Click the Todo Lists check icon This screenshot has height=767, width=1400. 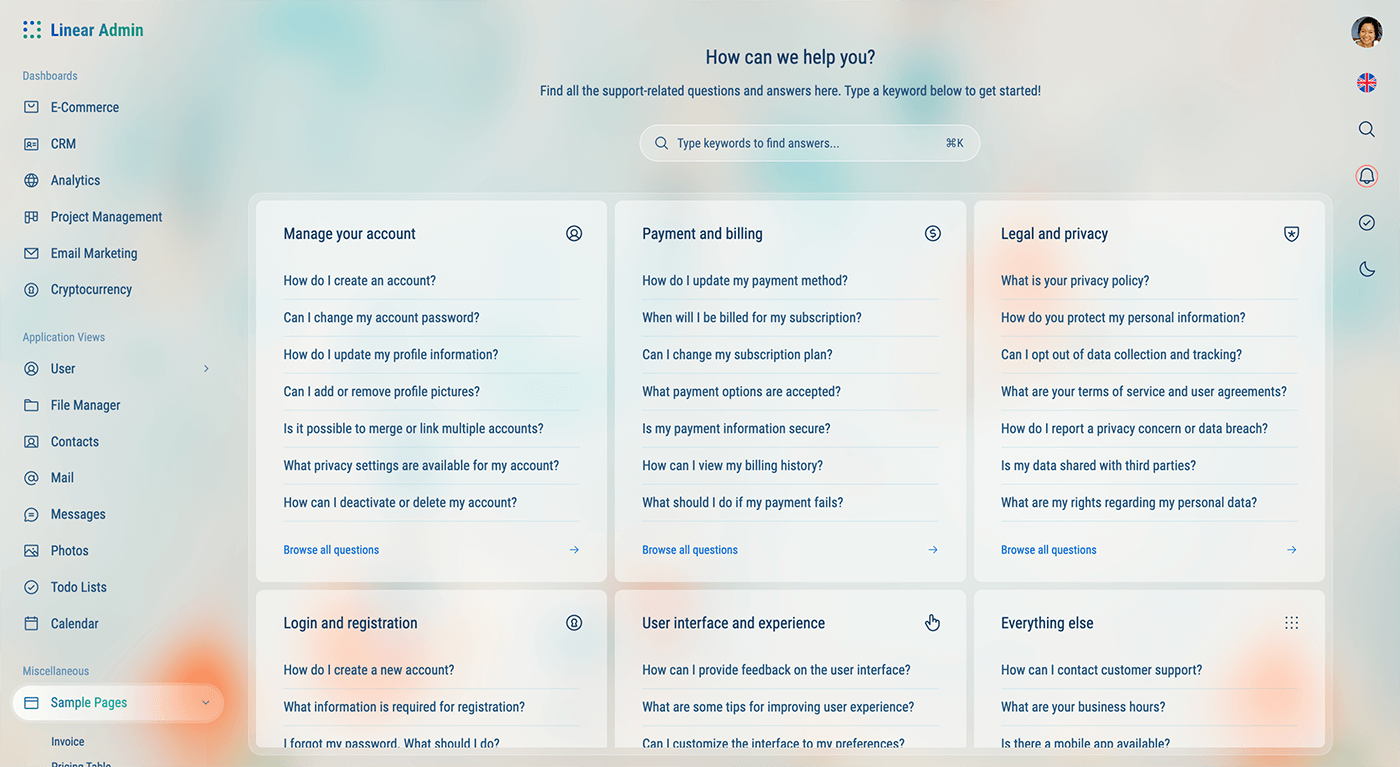[32, 587]
